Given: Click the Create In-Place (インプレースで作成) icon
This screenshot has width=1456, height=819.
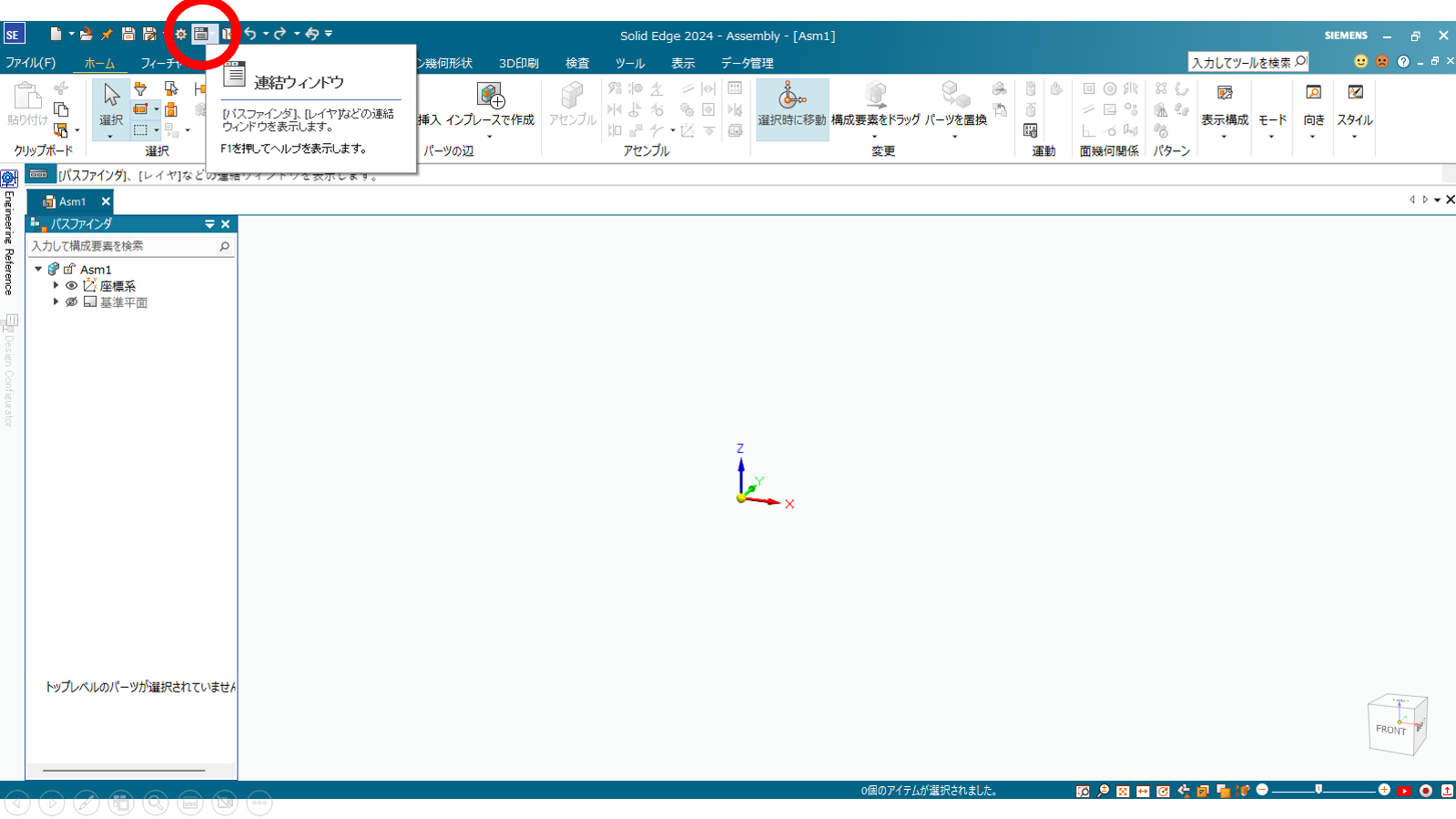Looking at the screenshot, I should click(491, 97).
